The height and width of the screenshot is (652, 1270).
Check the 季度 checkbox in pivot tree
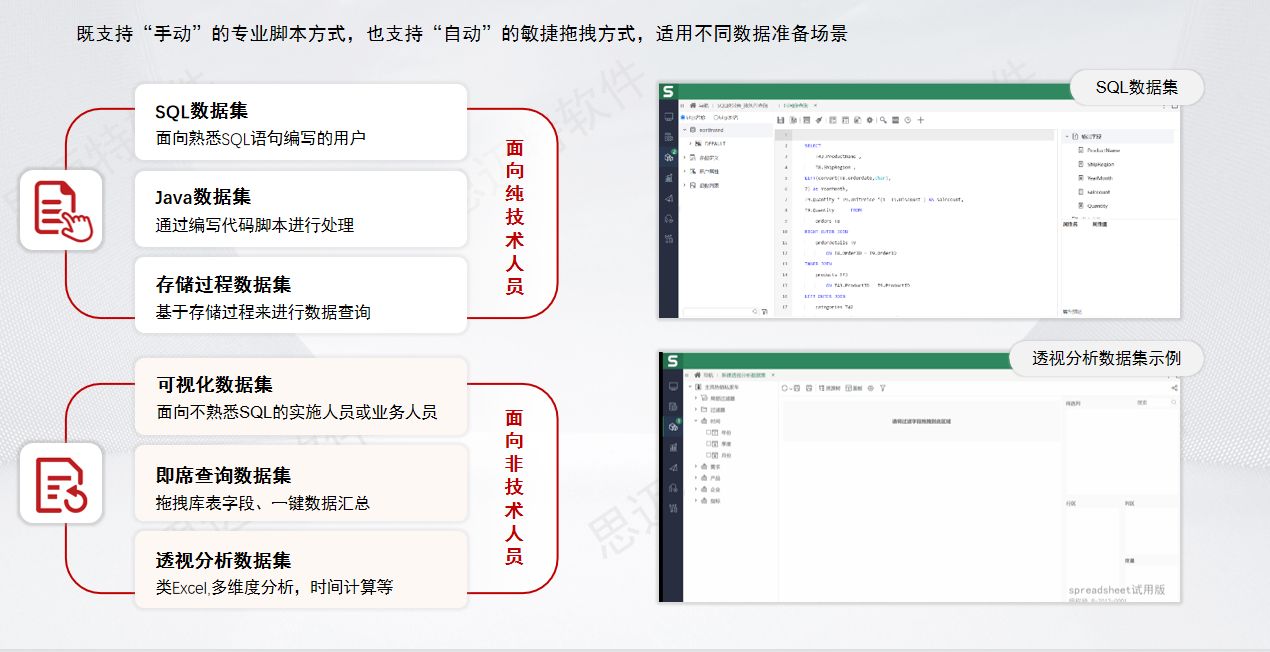point(708,444)
